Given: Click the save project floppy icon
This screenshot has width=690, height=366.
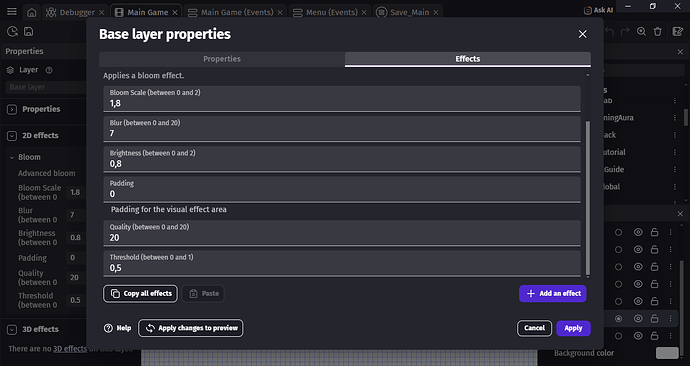Looking at the screenshot, I should point(29,31).
